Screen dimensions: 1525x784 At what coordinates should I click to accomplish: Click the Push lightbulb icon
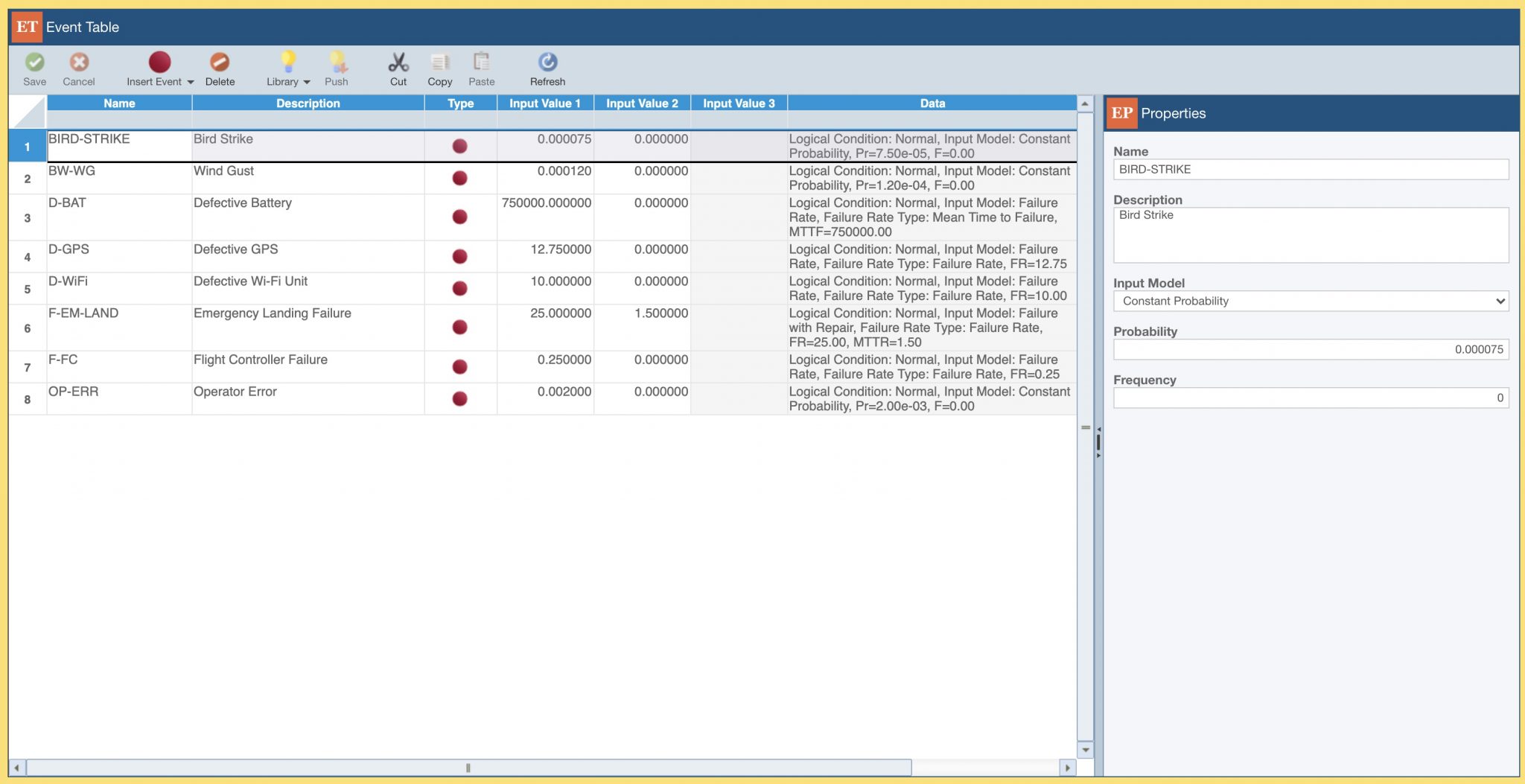[x=337, y=63]
